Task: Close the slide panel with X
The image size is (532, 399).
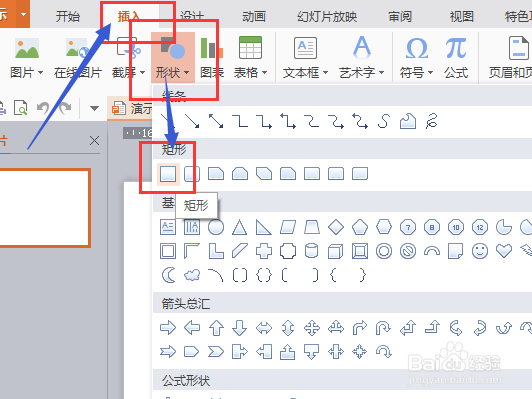Action: tap(94, 140)
